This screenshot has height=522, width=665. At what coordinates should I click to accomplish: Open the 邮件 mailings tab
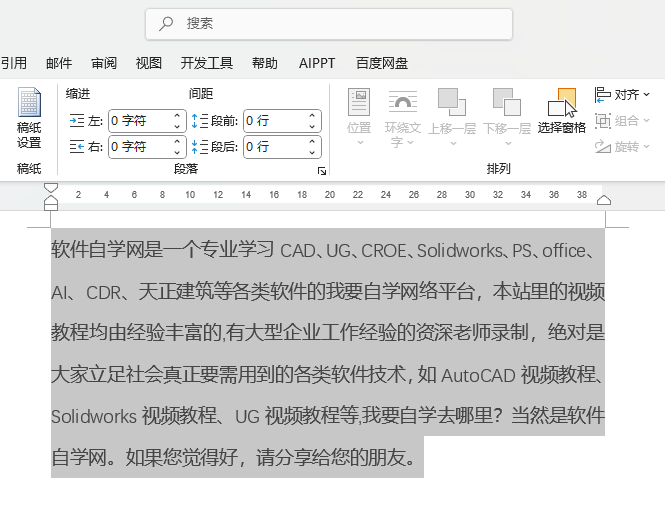pyautogui.click(x=59, y=63)
